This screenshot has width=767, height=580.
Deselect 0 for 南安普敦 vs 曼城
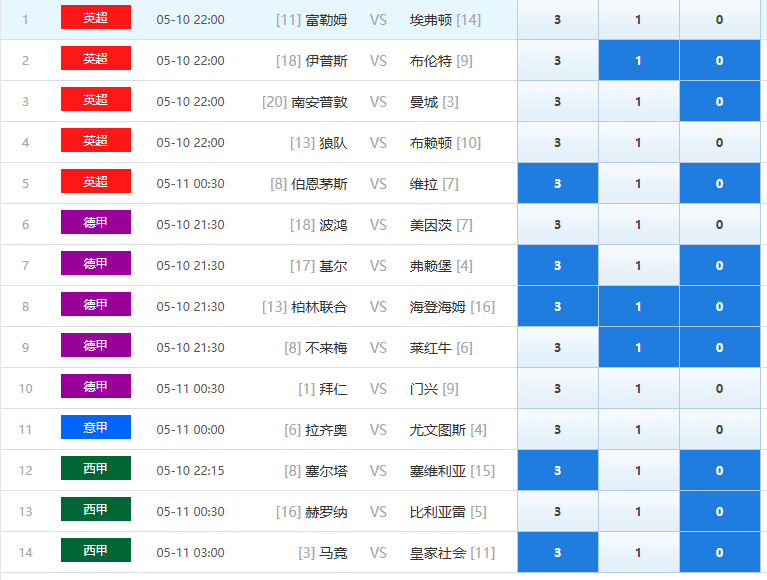click(720, 102)
